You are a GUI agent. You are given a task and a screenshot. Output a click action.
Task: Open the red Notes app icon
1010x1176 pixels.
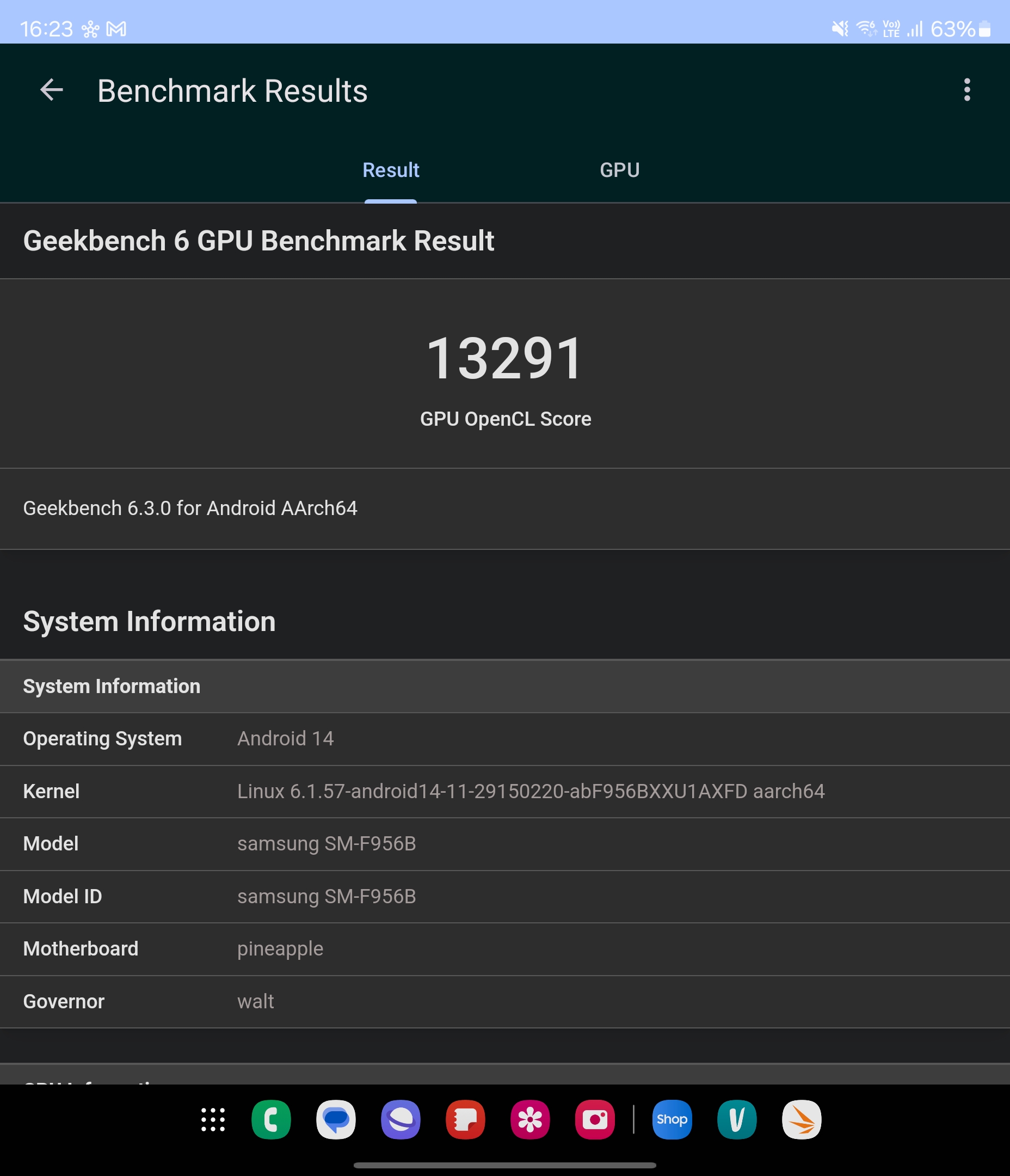[465, 1120]
